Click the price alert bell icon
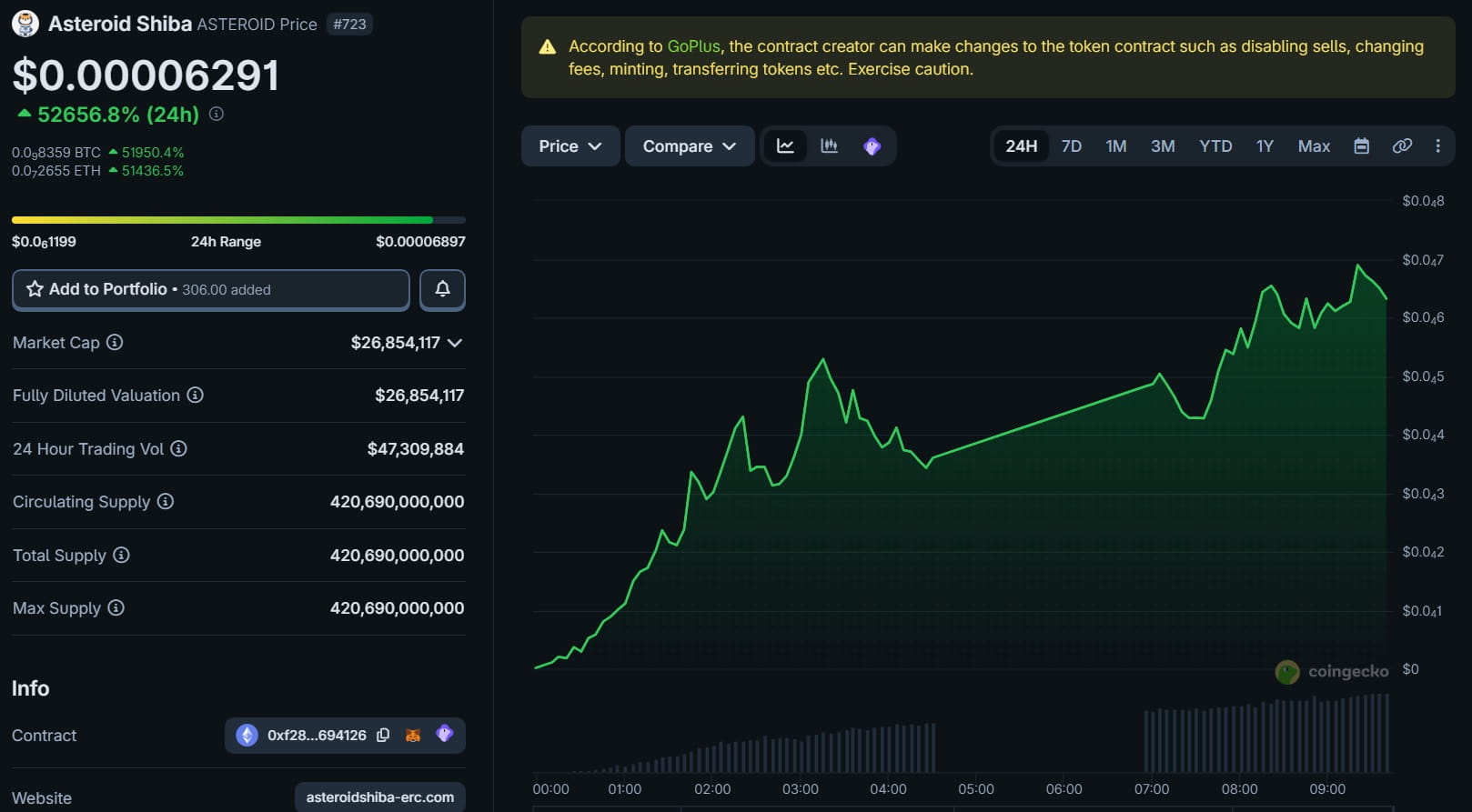Viewport: 1472px width, 812px height. tap(442, 289)
